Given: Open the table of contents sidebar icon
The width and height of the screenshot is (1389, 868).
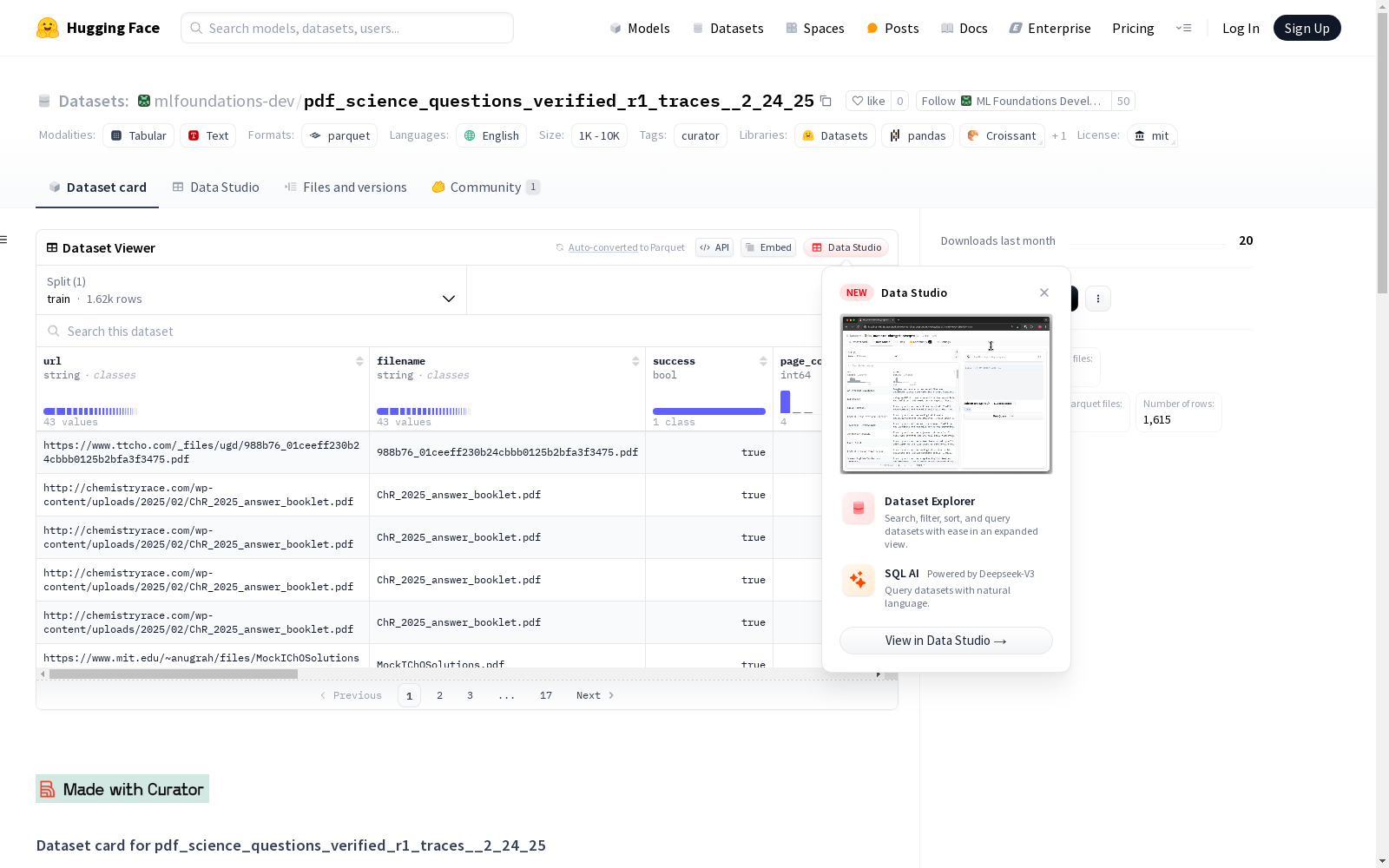Looking at the screenshot, I should click(4, 240).
